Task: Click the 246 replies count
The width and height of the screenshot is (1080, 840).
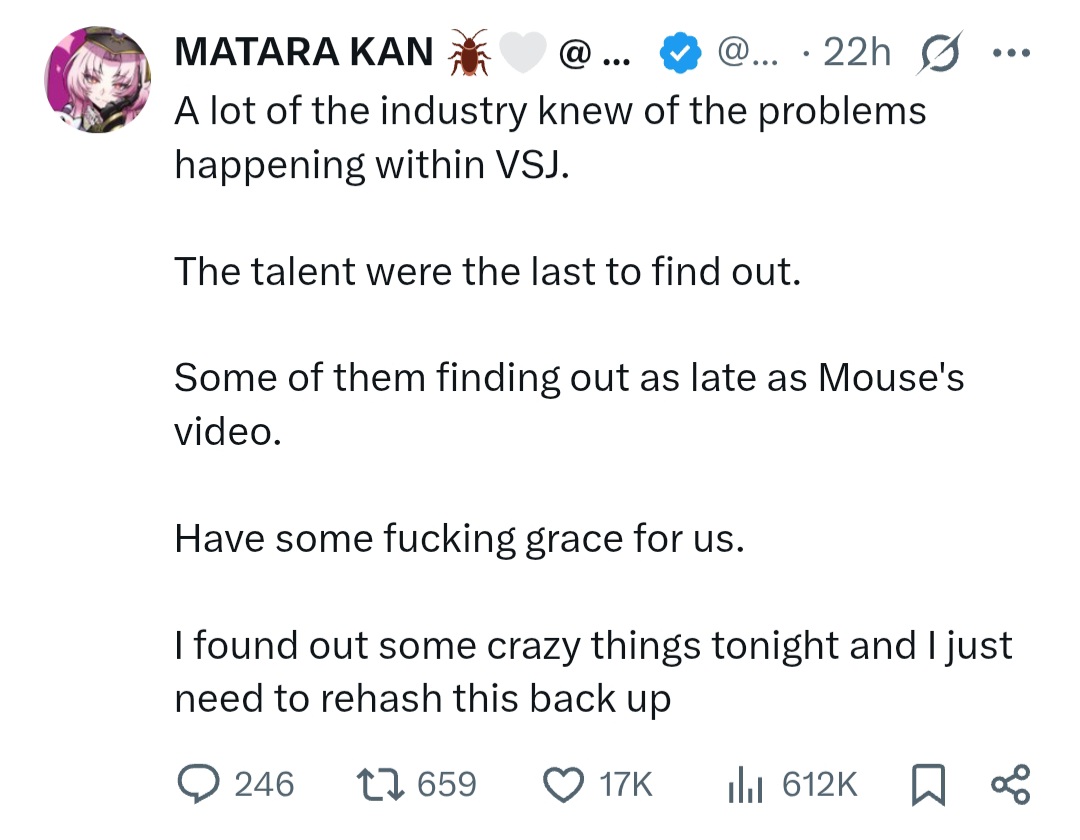Action: click(x=264, y=784)
